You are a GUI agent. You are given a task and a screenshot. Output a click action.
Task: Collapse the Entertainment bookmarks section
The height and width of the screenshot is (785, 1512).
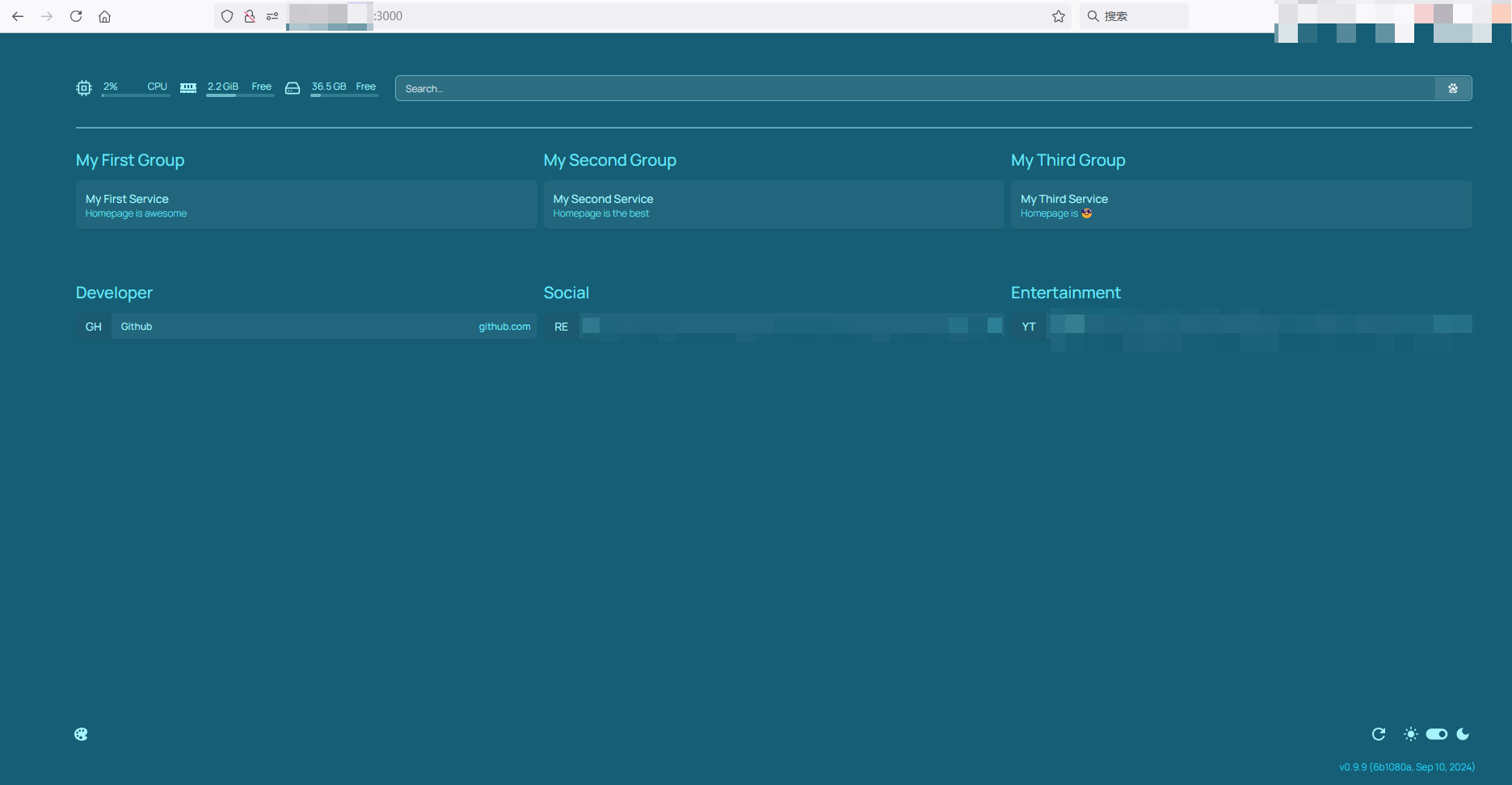[1065, 293]
